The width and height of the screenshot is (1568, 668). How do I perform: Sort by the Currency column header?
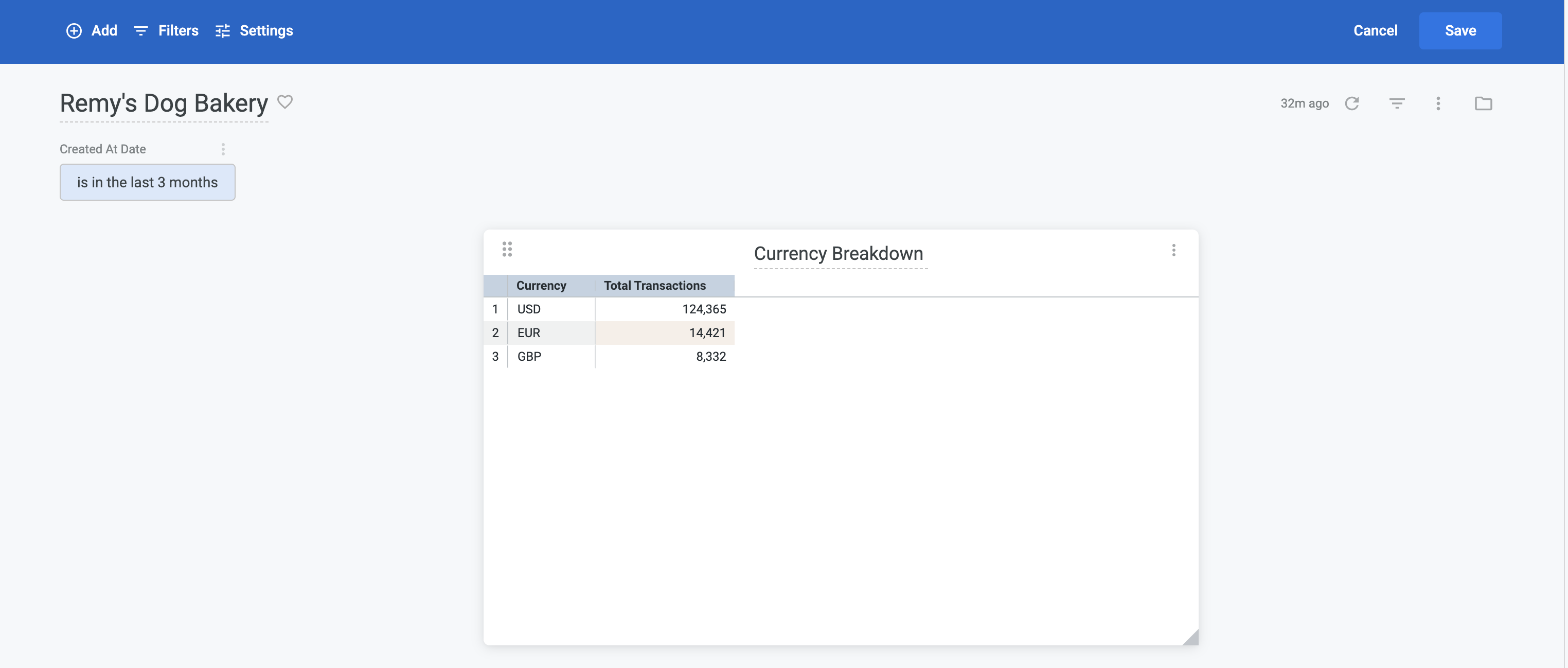[x=541, y=286]
